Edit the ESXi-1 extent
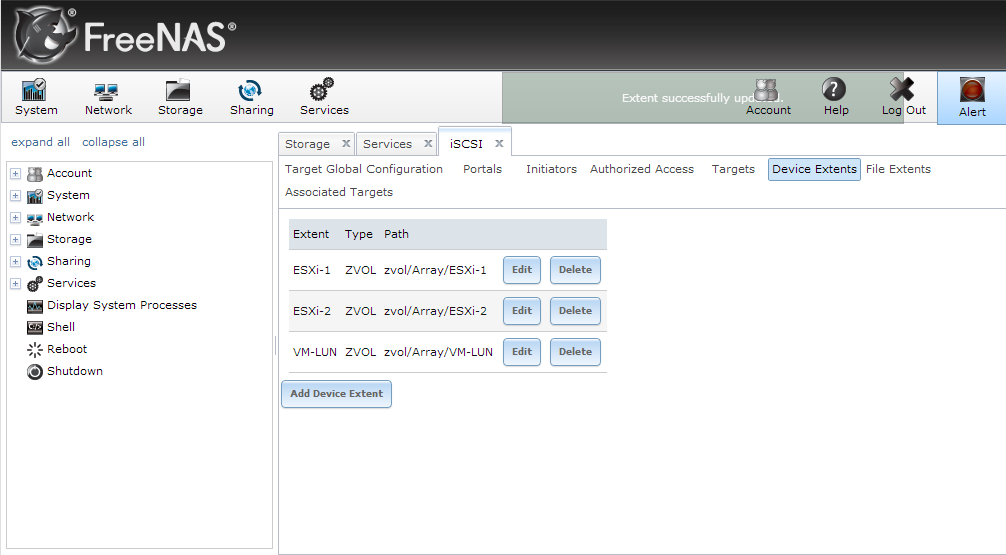This screenshot has width=1006, height=555. coord(522,270)
